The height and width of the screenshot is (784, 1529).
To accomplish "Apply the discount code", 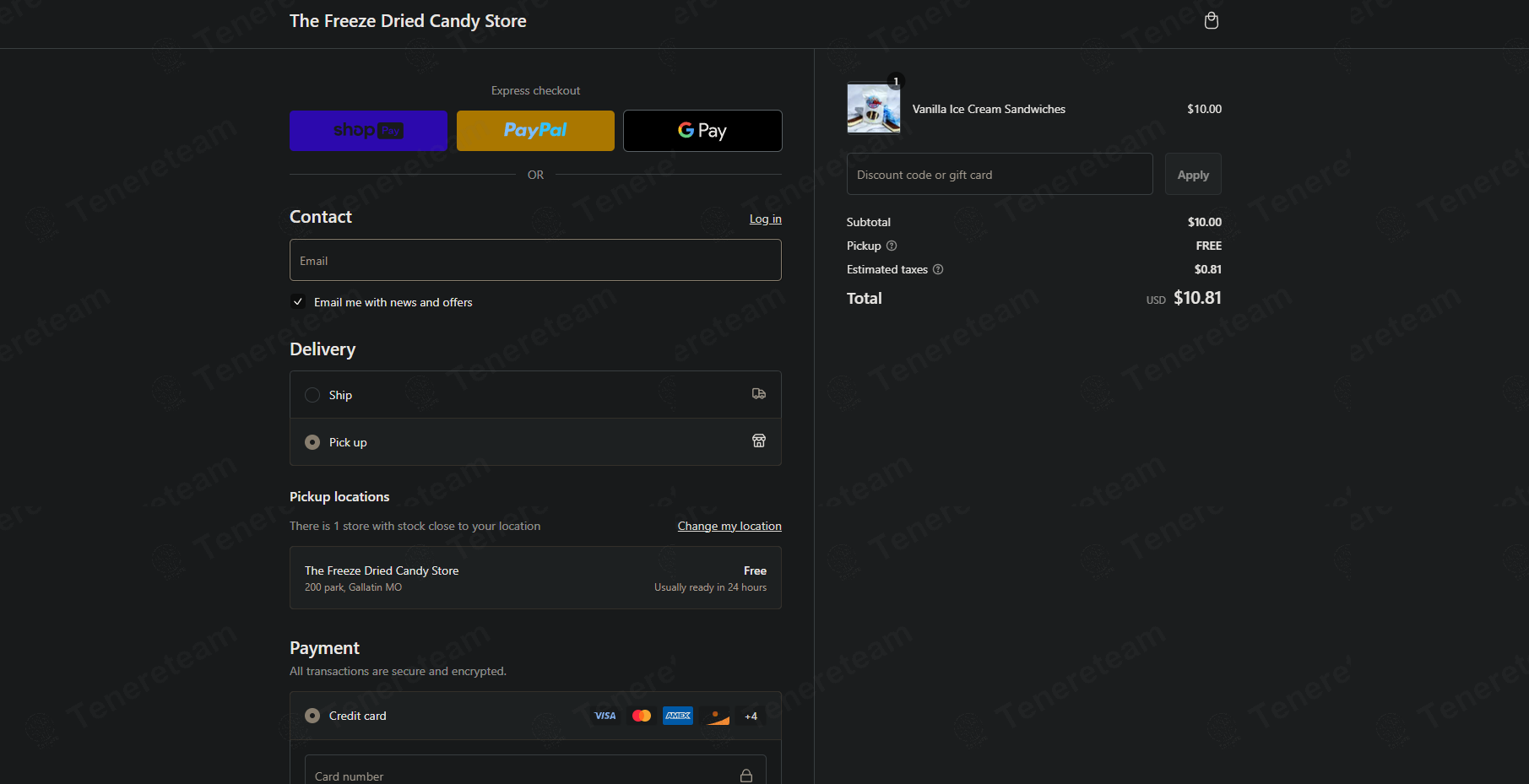I will point(1193,175).
